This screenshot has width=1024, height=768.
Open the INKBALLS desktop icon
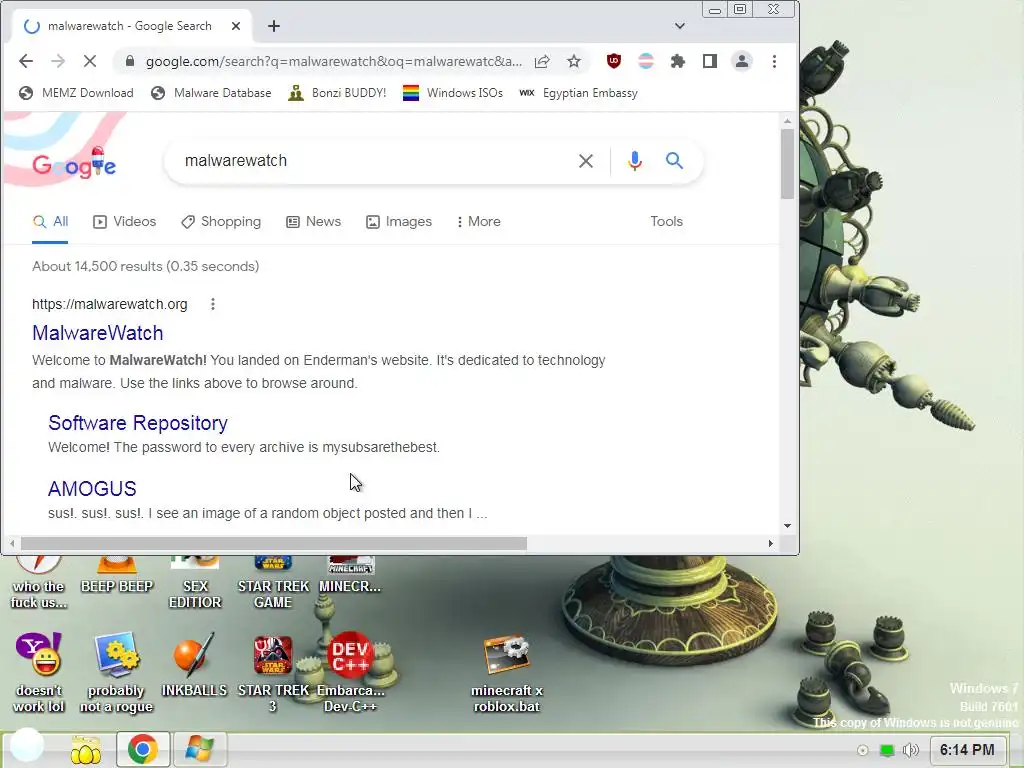pos(194,664)
